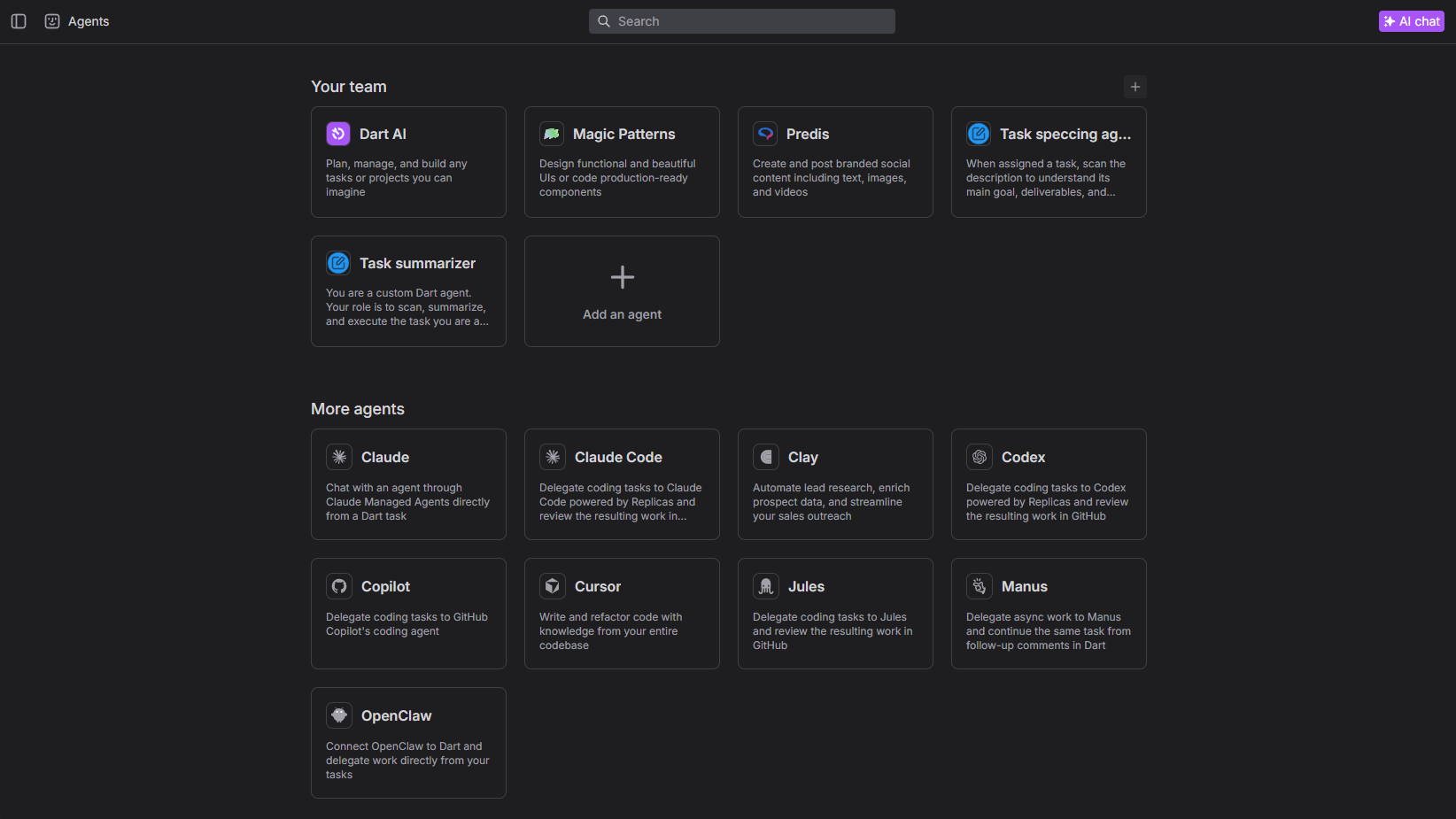Image resolution: width=1456 pixels, height=819 pixels.
Task: Click the Copilot GitHub icon
Action: pyautogui.click(x=339, y=586)
